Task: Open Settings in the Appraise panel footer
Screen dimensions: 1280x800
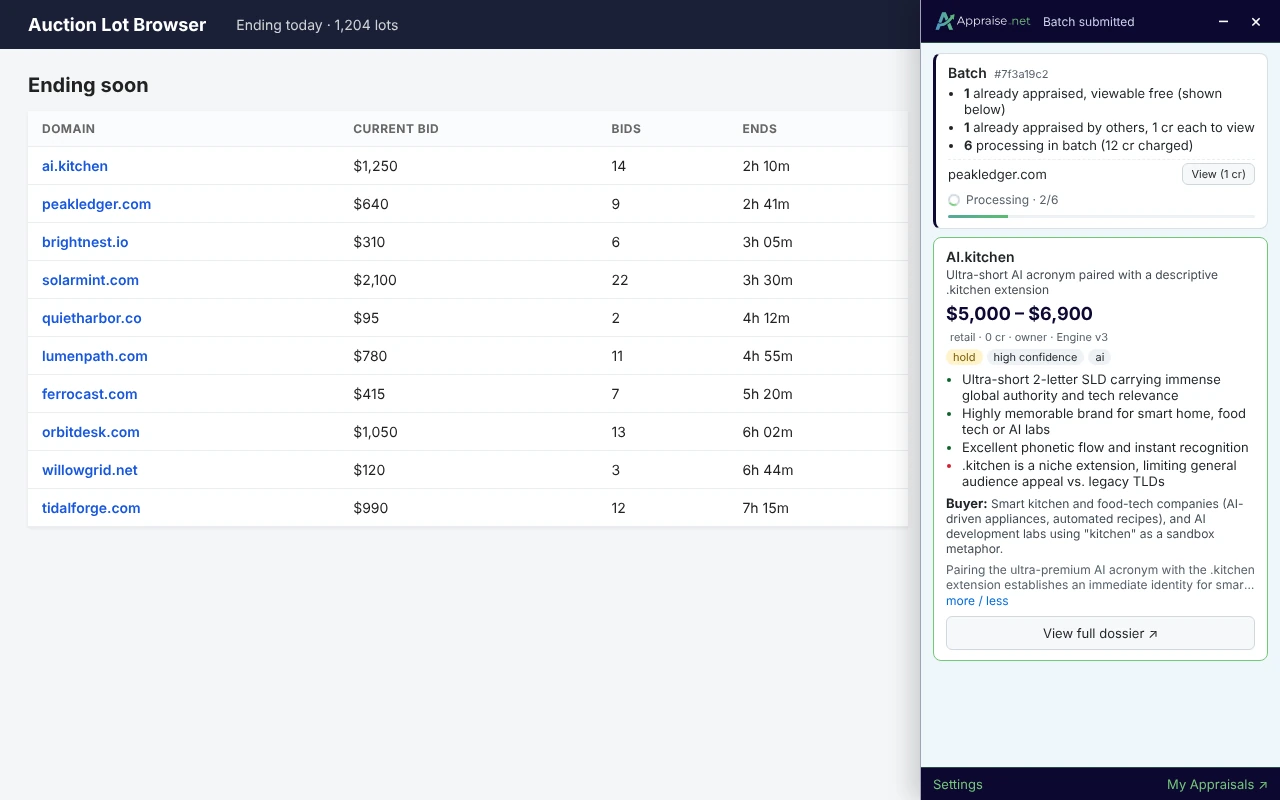Action: (x=958, y=785)
